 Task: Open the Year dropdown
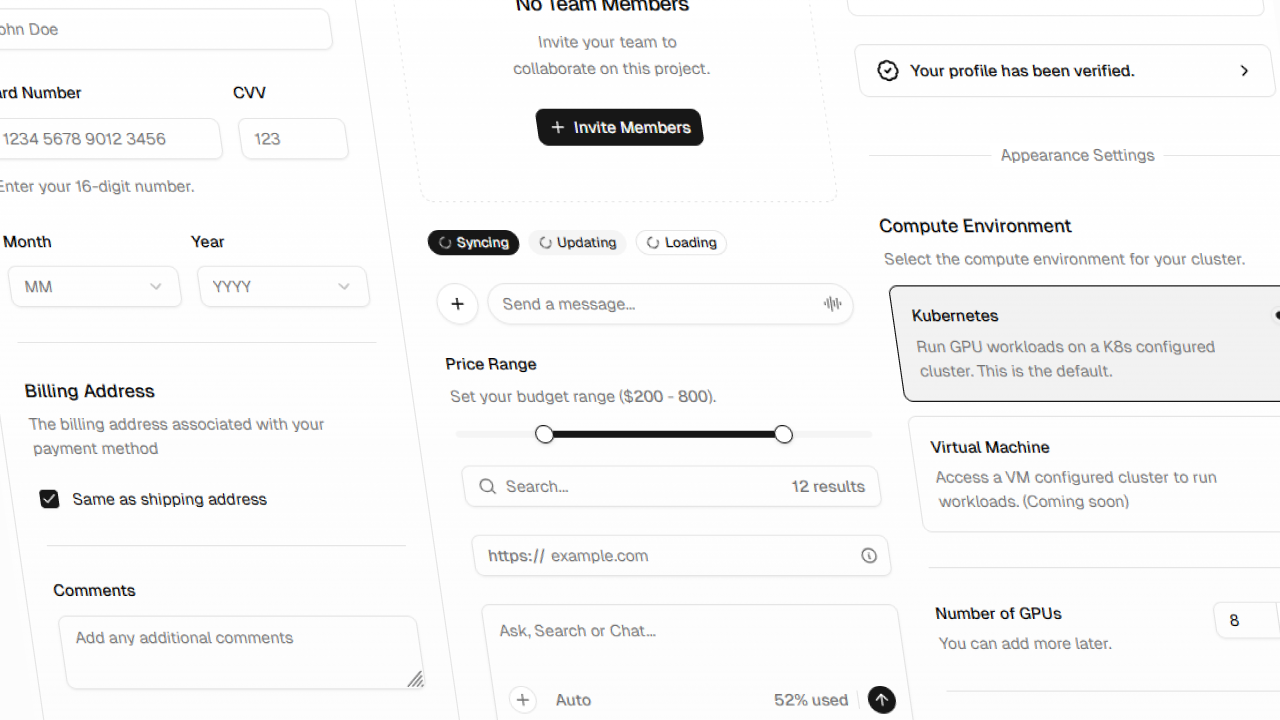[283, 287]
